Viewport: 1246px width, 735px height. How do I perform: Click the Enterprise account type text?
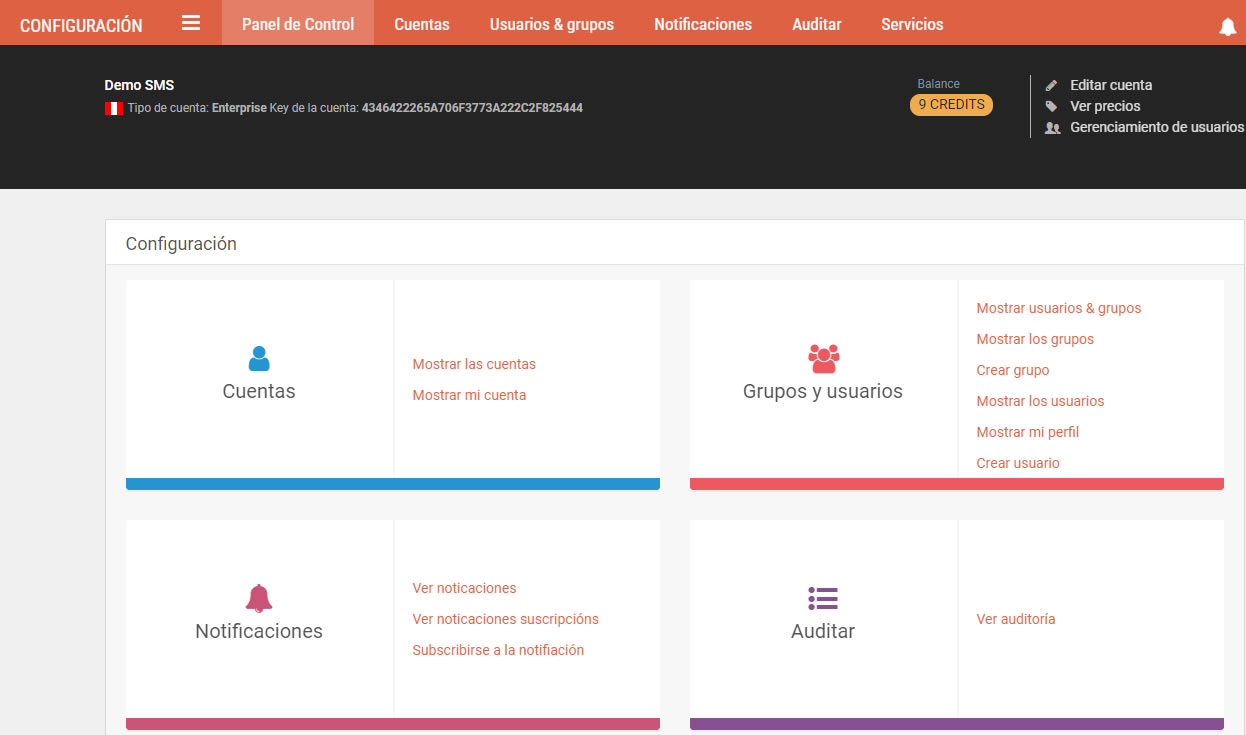239,108
